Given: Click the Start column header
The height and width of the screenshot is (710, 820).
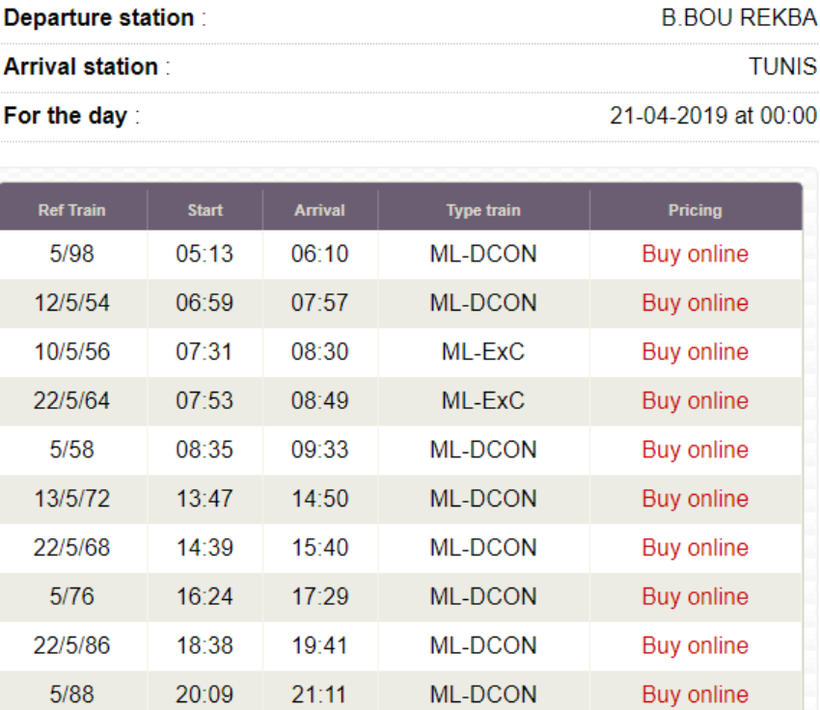Looking at the screenshot, I should pyautogui.click(x=205, y=210).
